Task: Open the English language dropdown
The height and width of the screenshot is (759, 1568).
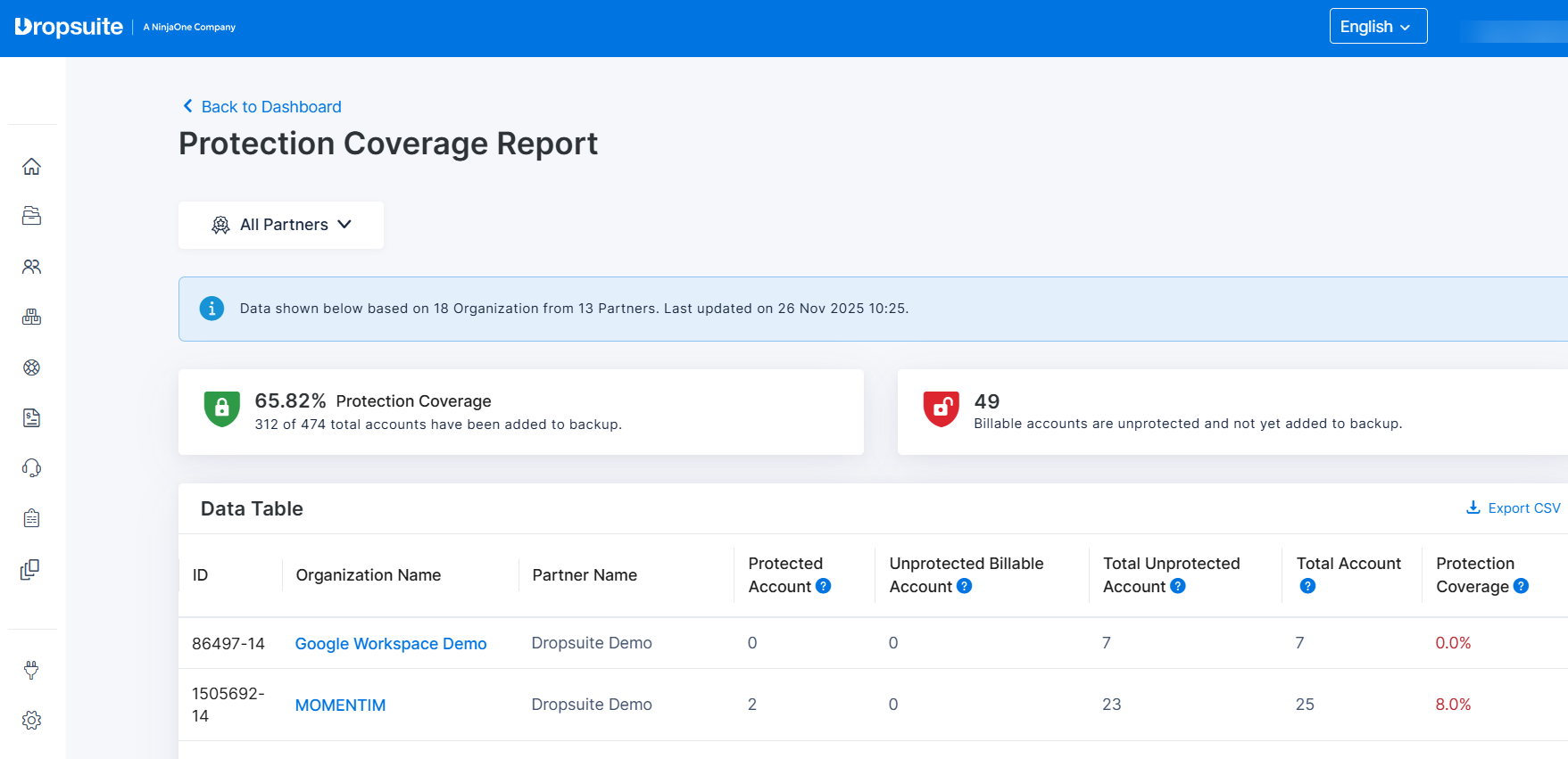Action: [1377, 27]
